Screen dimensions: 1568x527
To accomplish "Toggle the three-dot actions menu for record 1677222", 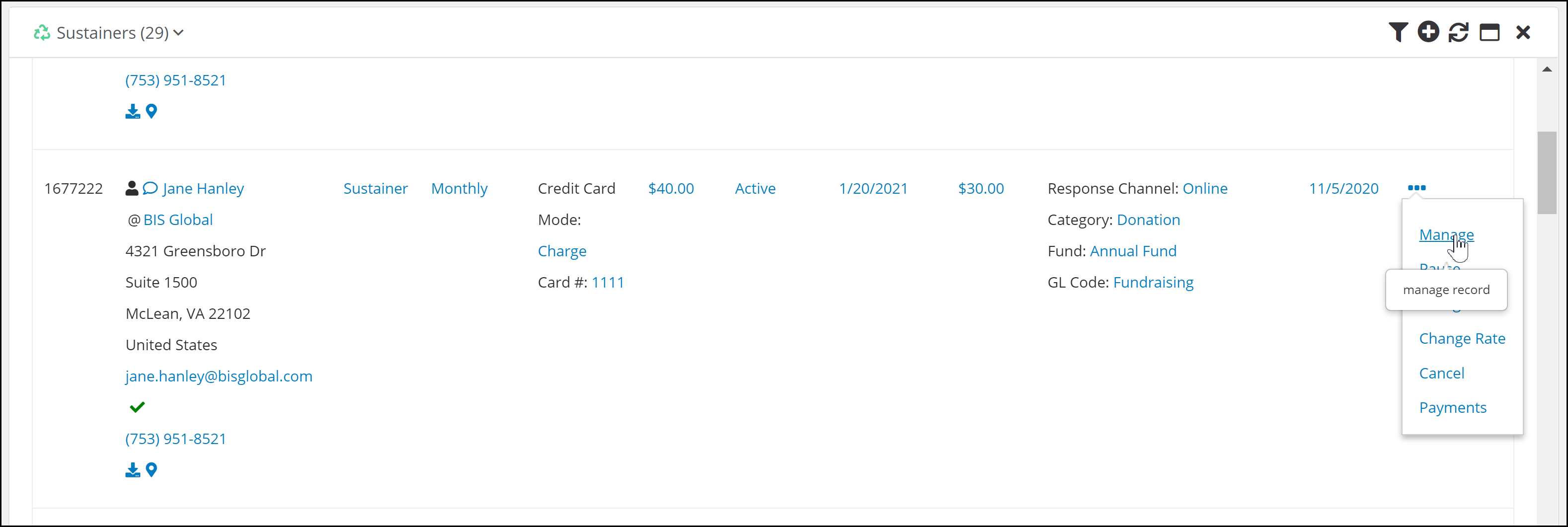I will tap(1416, 187).
